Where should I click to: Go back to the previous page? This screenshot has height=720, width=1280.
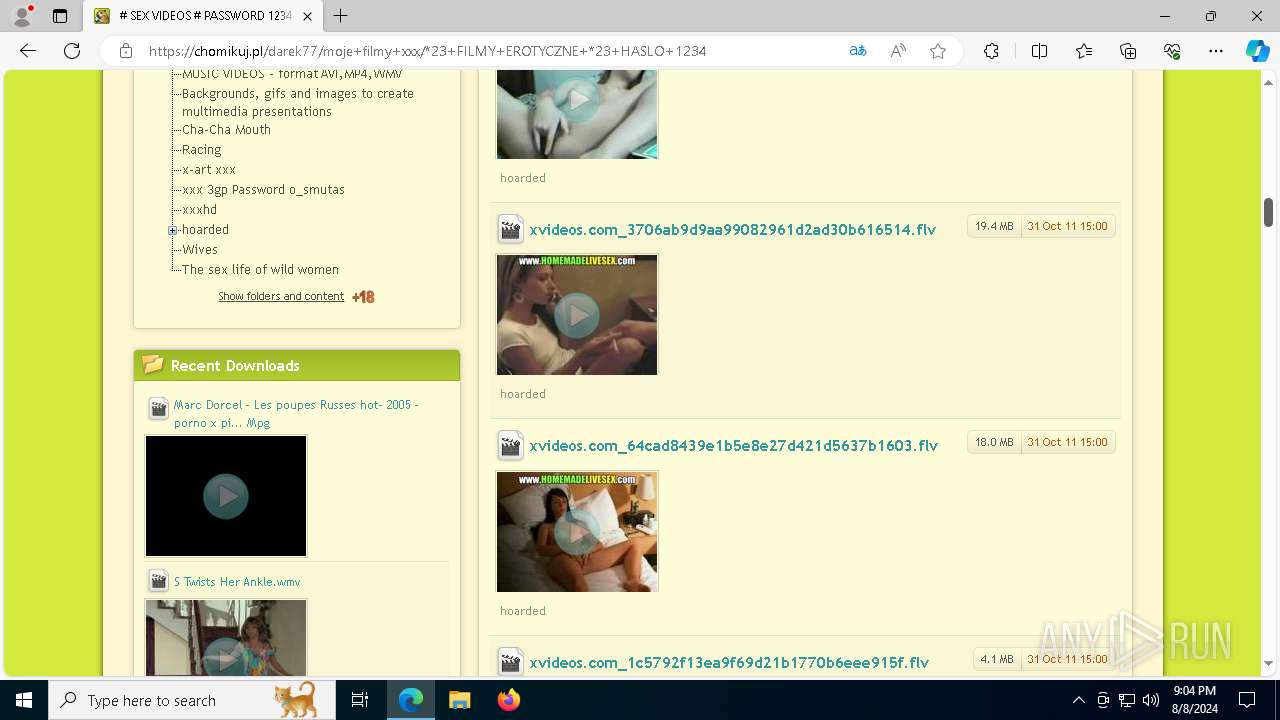28,51
